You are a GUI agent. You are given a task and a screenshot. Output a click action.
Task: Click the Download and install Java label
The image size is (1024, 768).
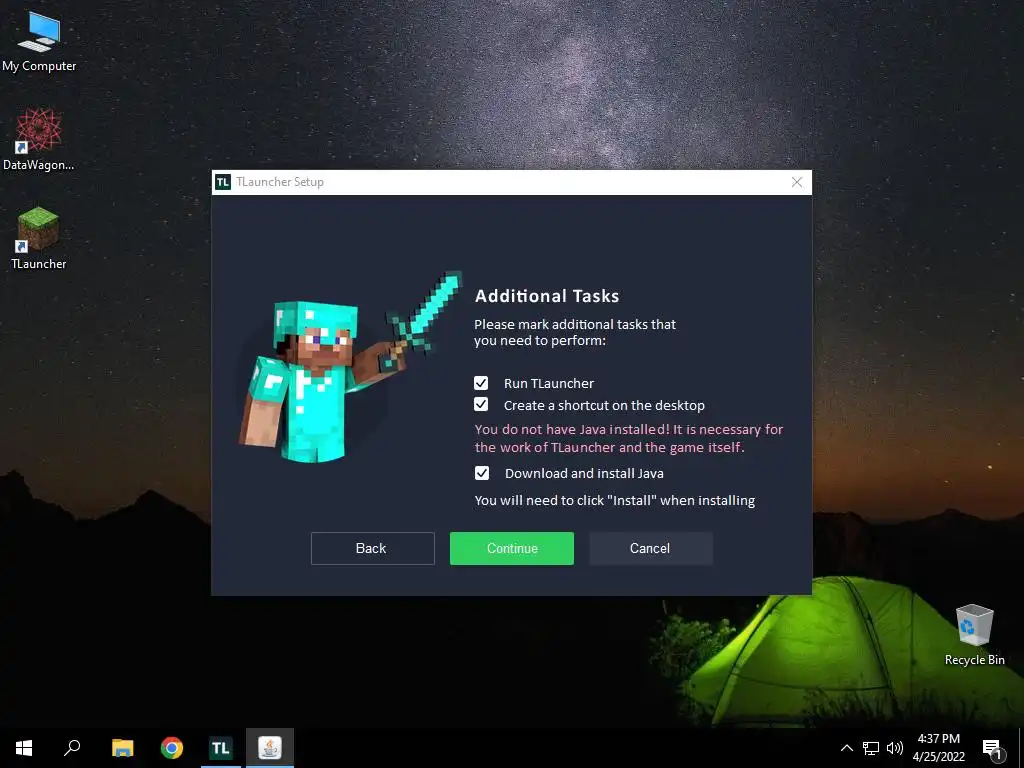point(584,473)
